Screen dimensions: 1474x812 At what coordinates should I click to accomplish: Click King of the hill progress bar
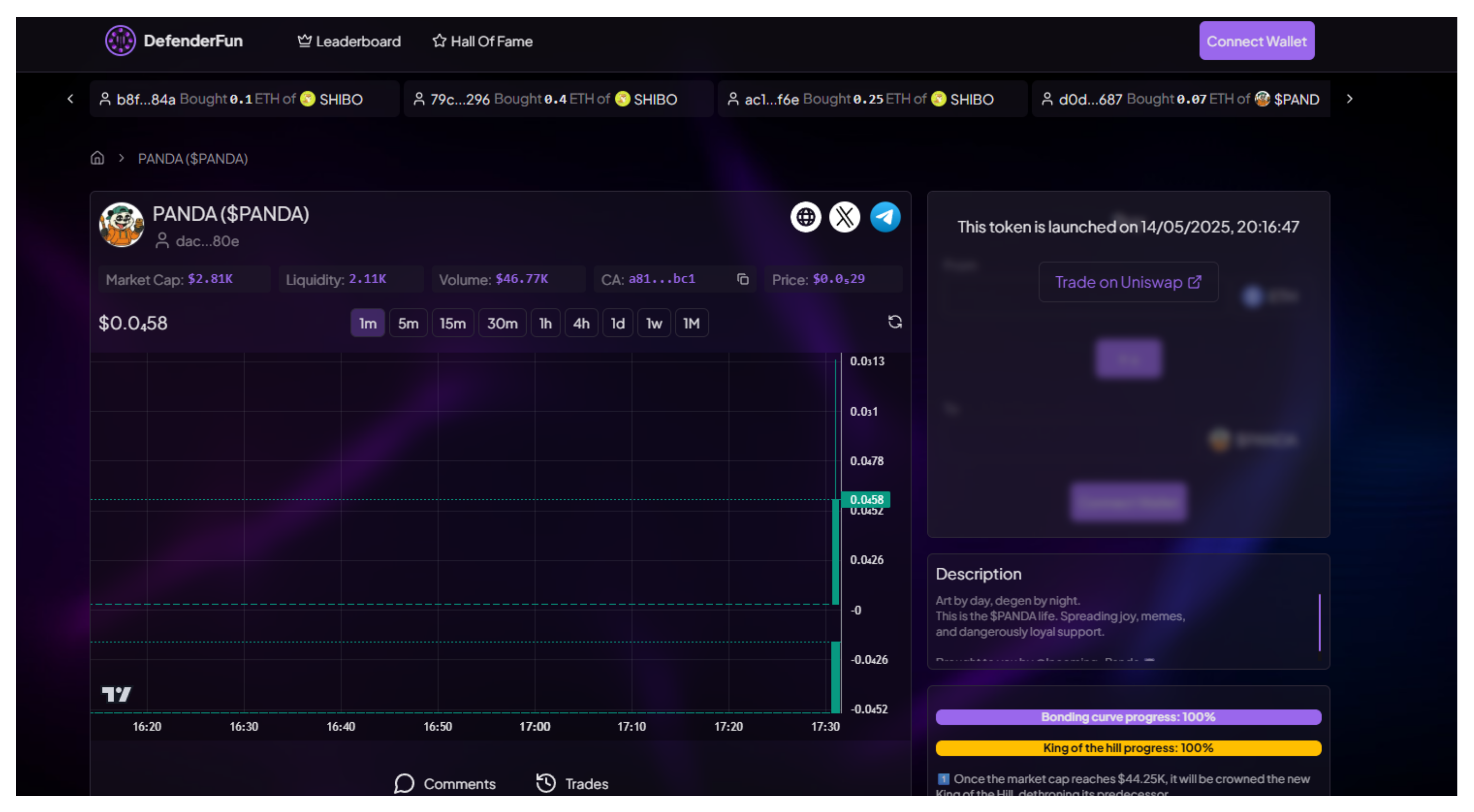pyautogui.click(x=1128, y=748)
